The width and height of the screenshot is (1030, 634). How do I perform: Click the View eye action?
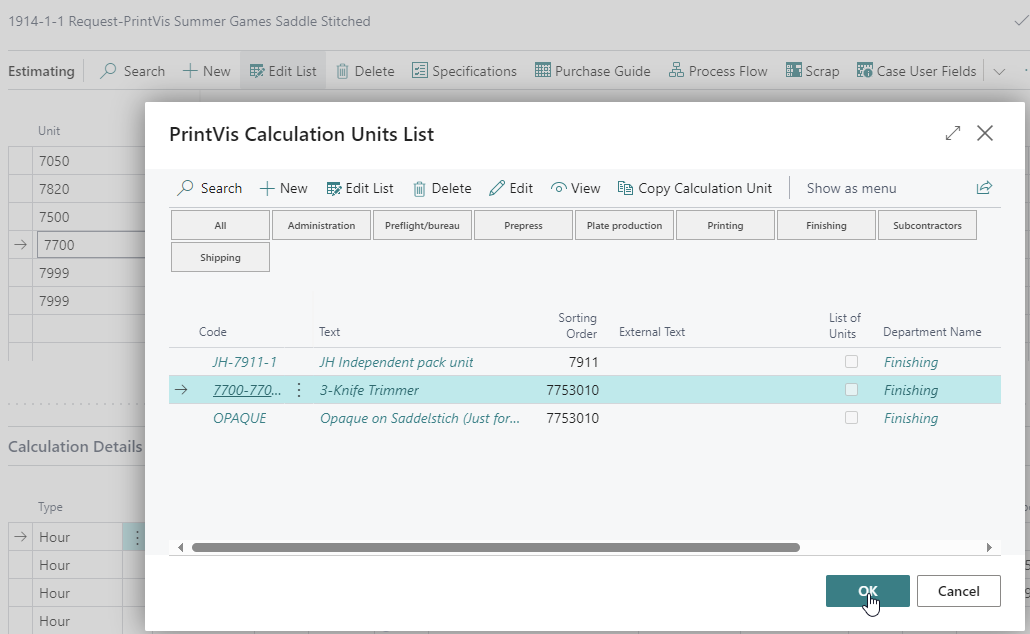coord(575,189)
